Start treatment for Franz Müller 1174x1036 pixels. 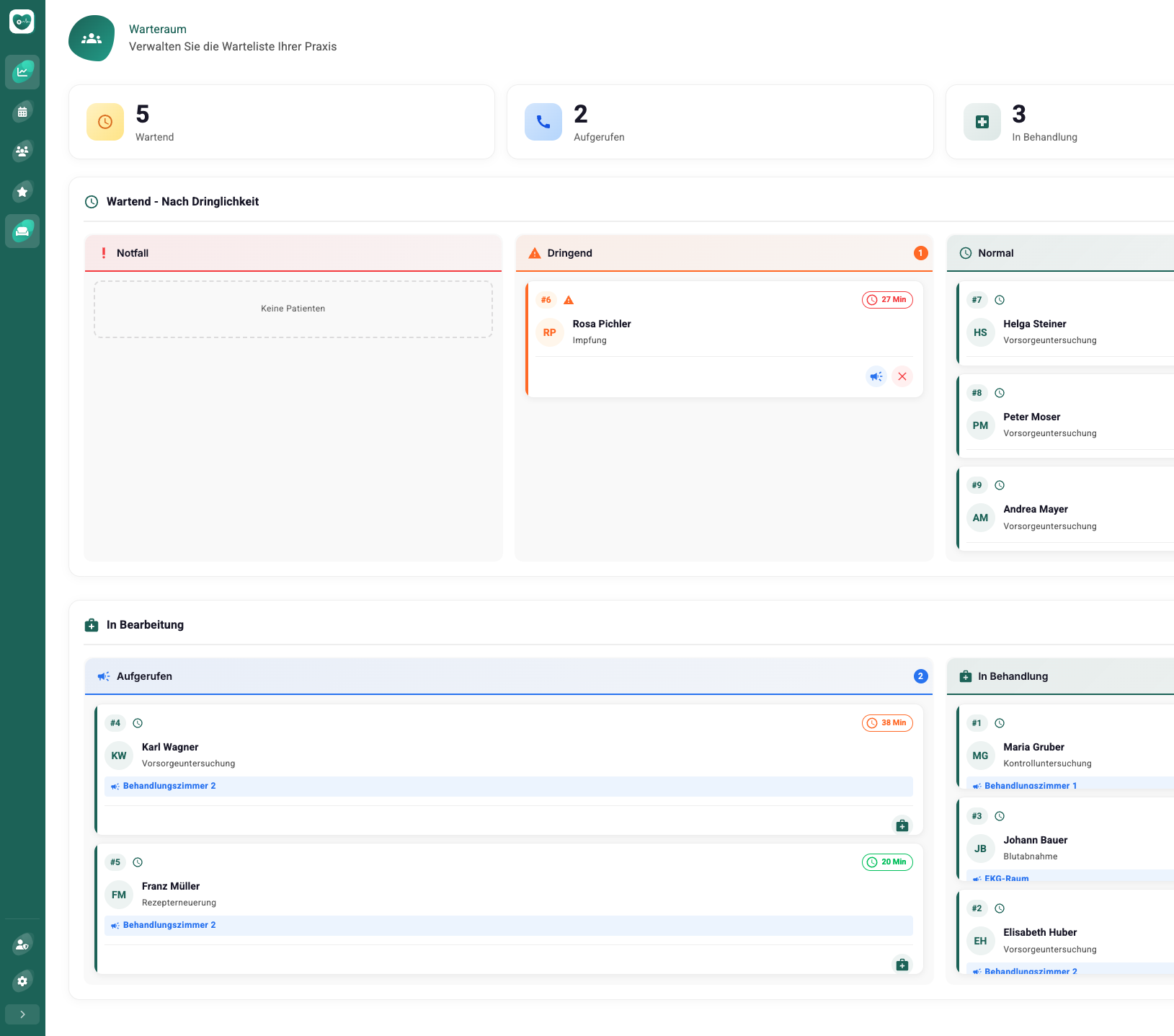[902, 965]
